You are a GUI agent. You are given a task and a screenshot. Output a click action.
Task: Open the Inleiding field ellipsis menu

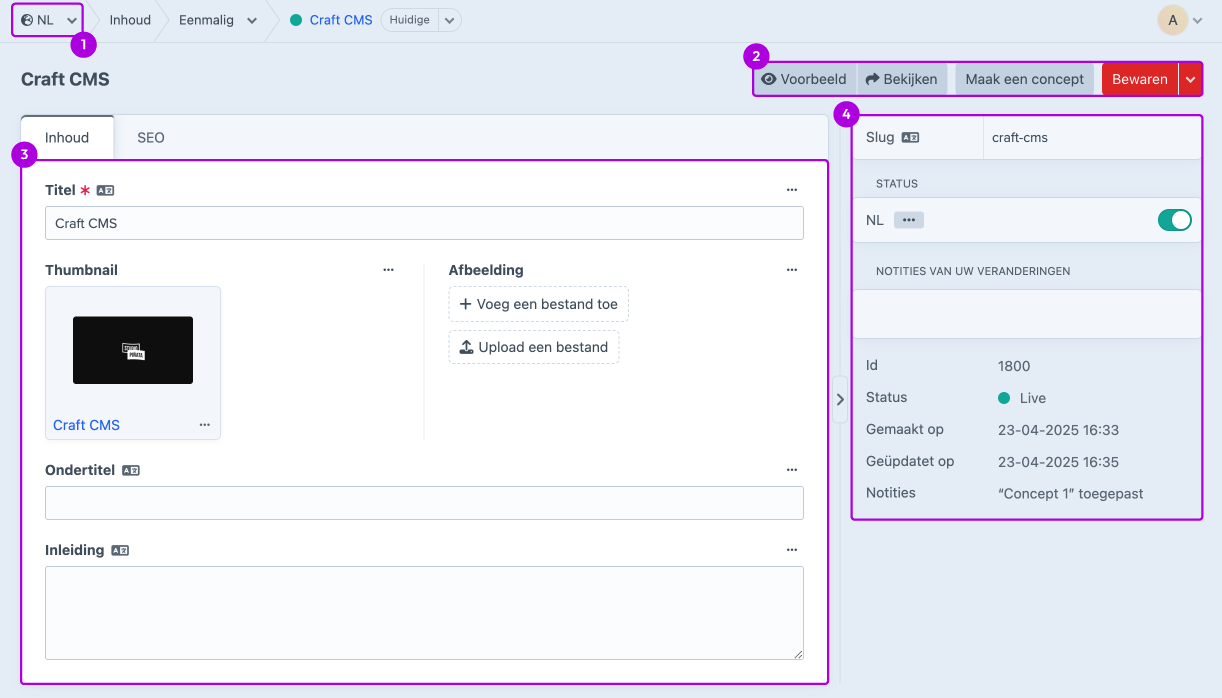pyautogui.click(x=792, y=550)
